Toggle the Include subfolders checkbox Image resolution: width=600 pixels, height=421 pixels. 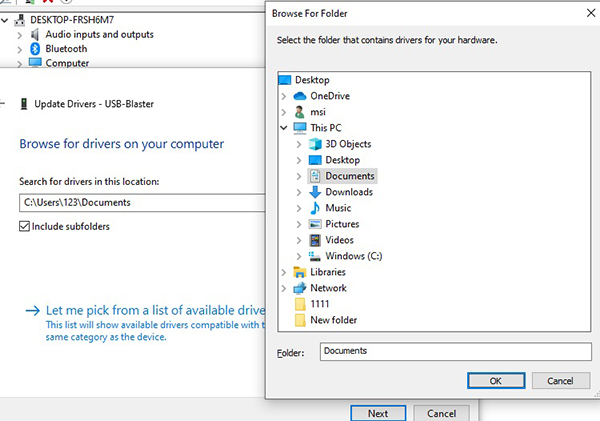coord(25,226)
